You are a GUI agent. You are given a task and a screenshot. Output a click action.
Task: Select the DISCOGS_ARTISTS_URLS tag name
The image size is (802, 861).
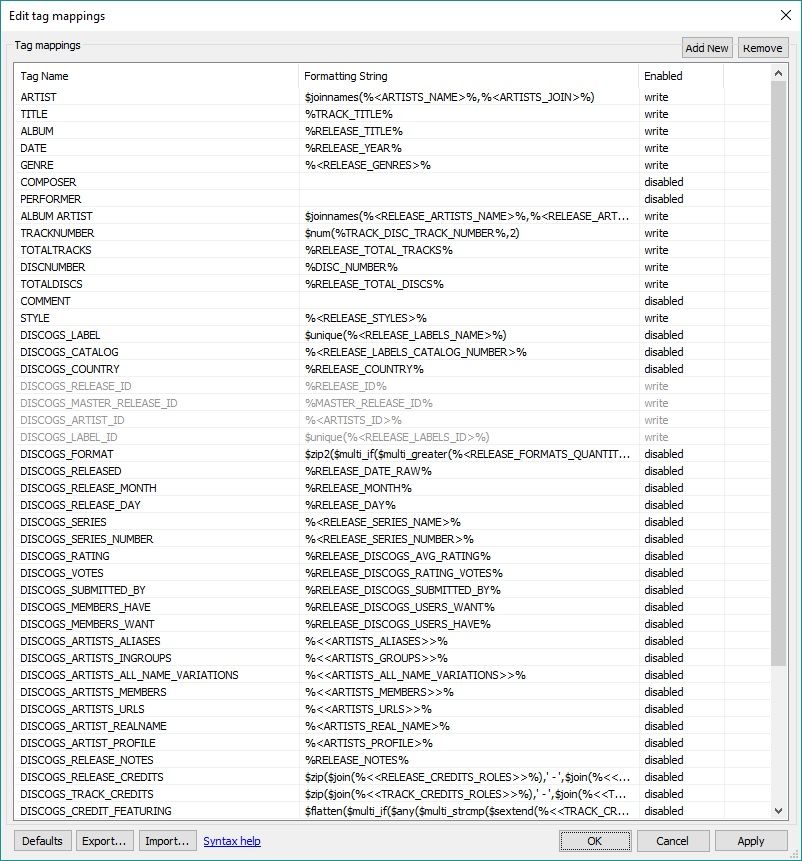[82, 709]
